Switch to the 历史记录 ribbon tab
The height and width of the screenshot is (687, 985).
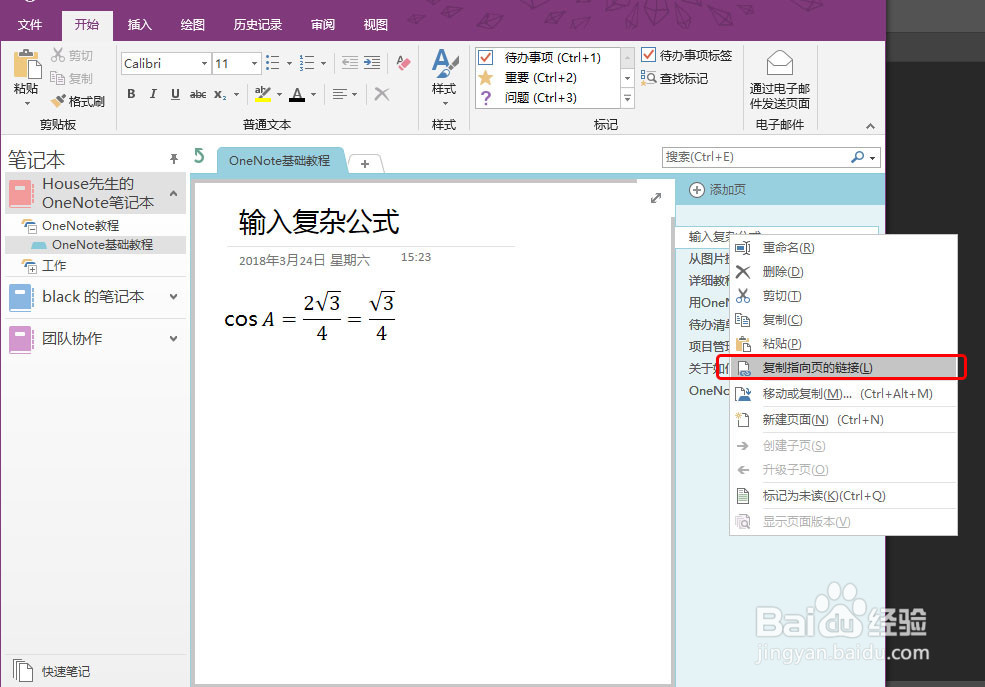(258, 25)
